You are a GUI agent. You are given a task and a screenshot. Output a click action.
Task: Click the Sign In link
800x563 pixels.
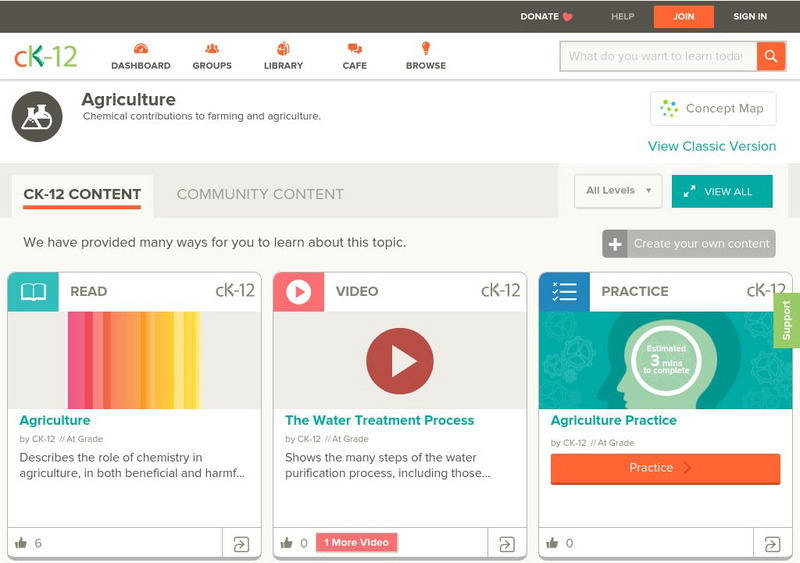[x=750, y=17]
